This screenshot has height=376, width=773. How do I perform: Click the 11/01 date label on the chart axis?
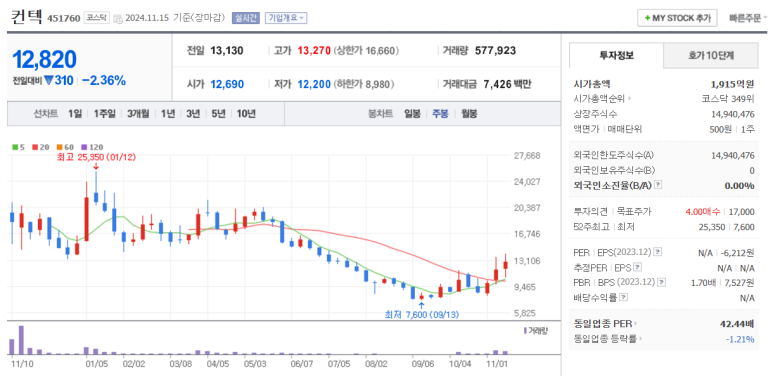496,364
